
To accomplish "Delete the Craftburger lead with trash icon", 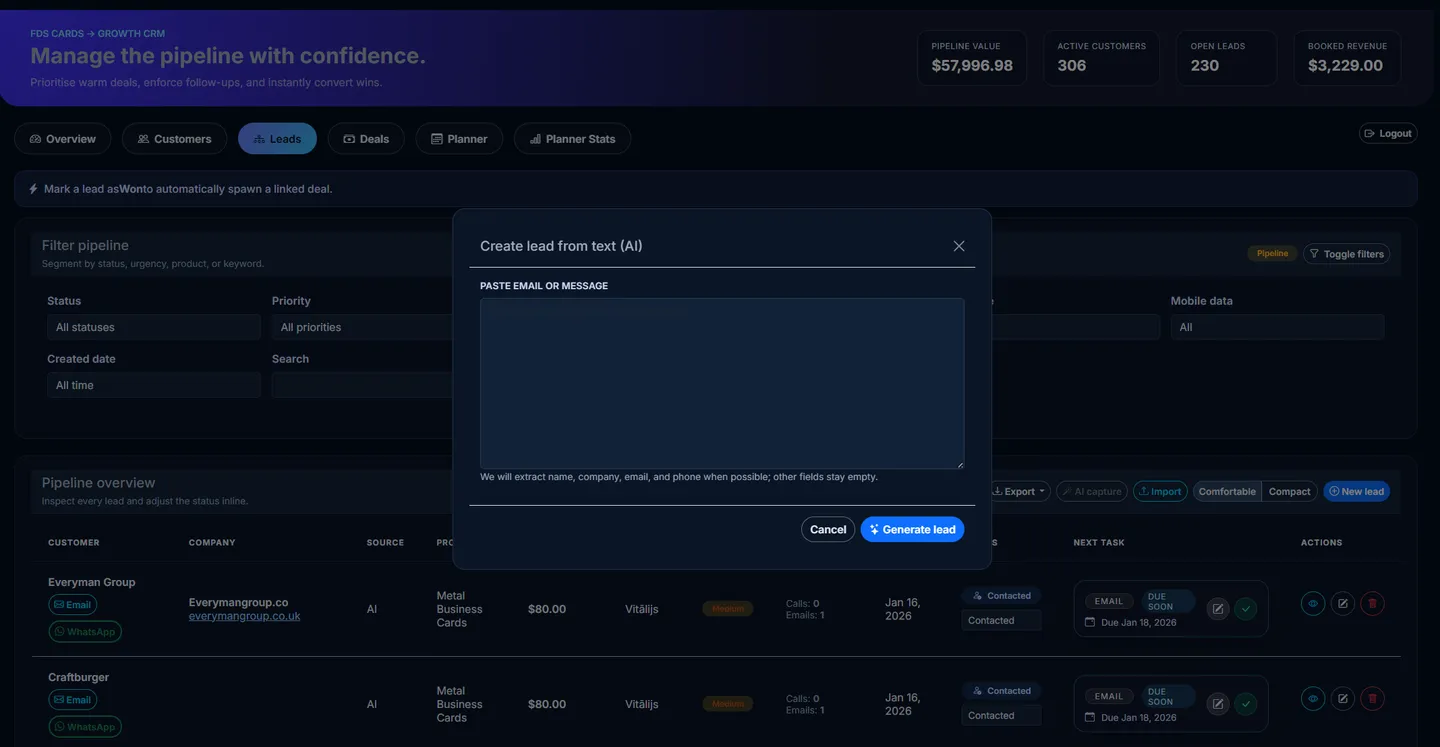I will point(1372,699).
